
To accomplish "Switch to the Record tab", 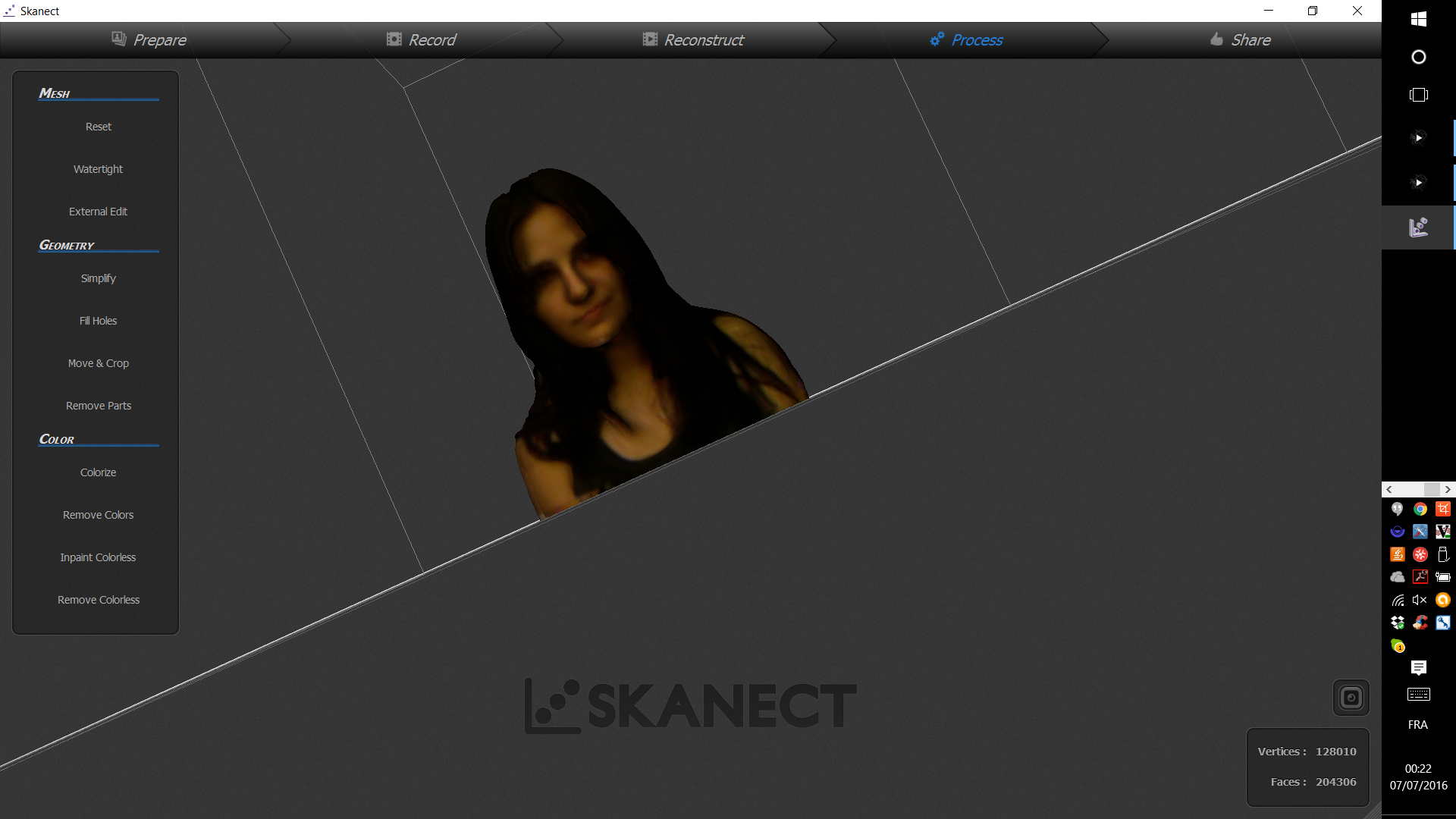I will pyautogui.click(x=422, y=40).
